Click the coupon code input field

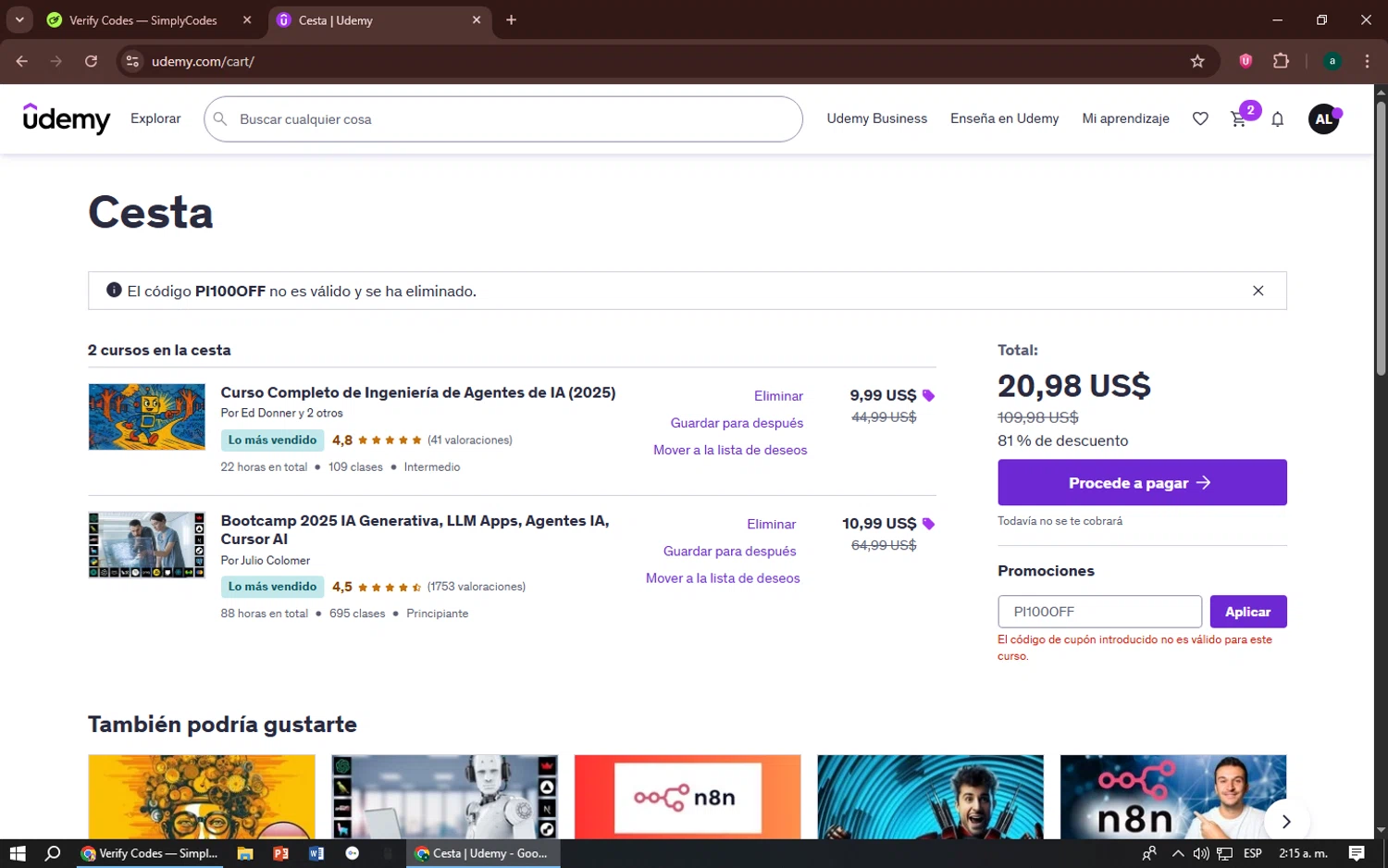coord(1099,612)
